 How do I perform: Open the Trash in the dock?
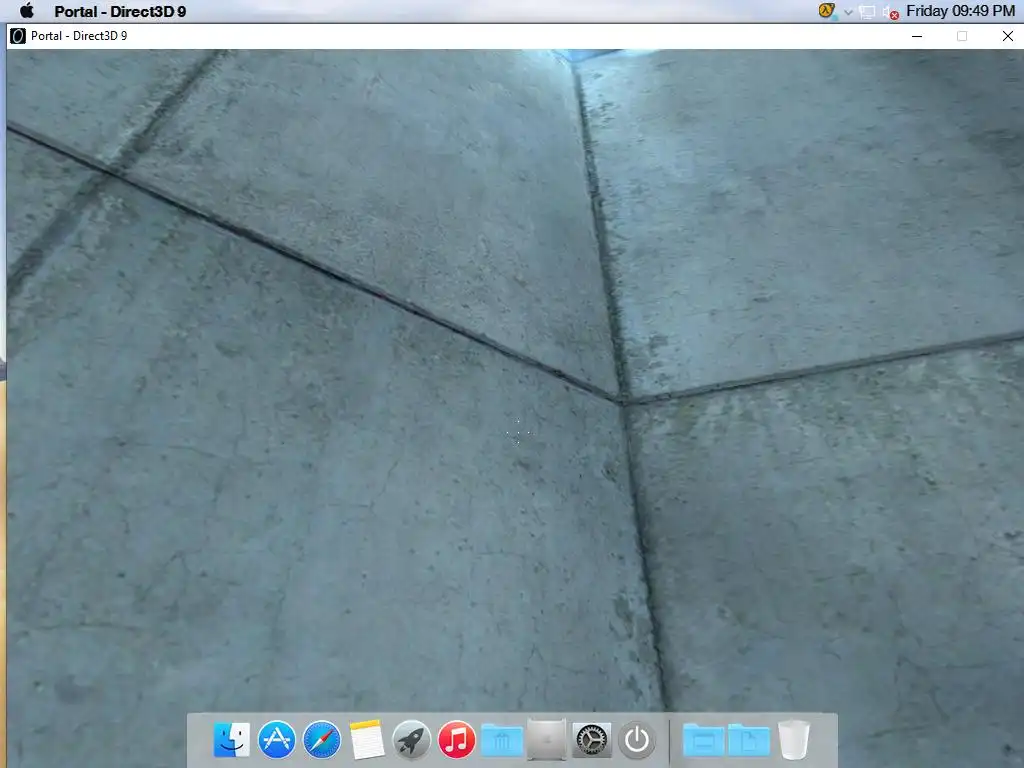coord(794,740)
